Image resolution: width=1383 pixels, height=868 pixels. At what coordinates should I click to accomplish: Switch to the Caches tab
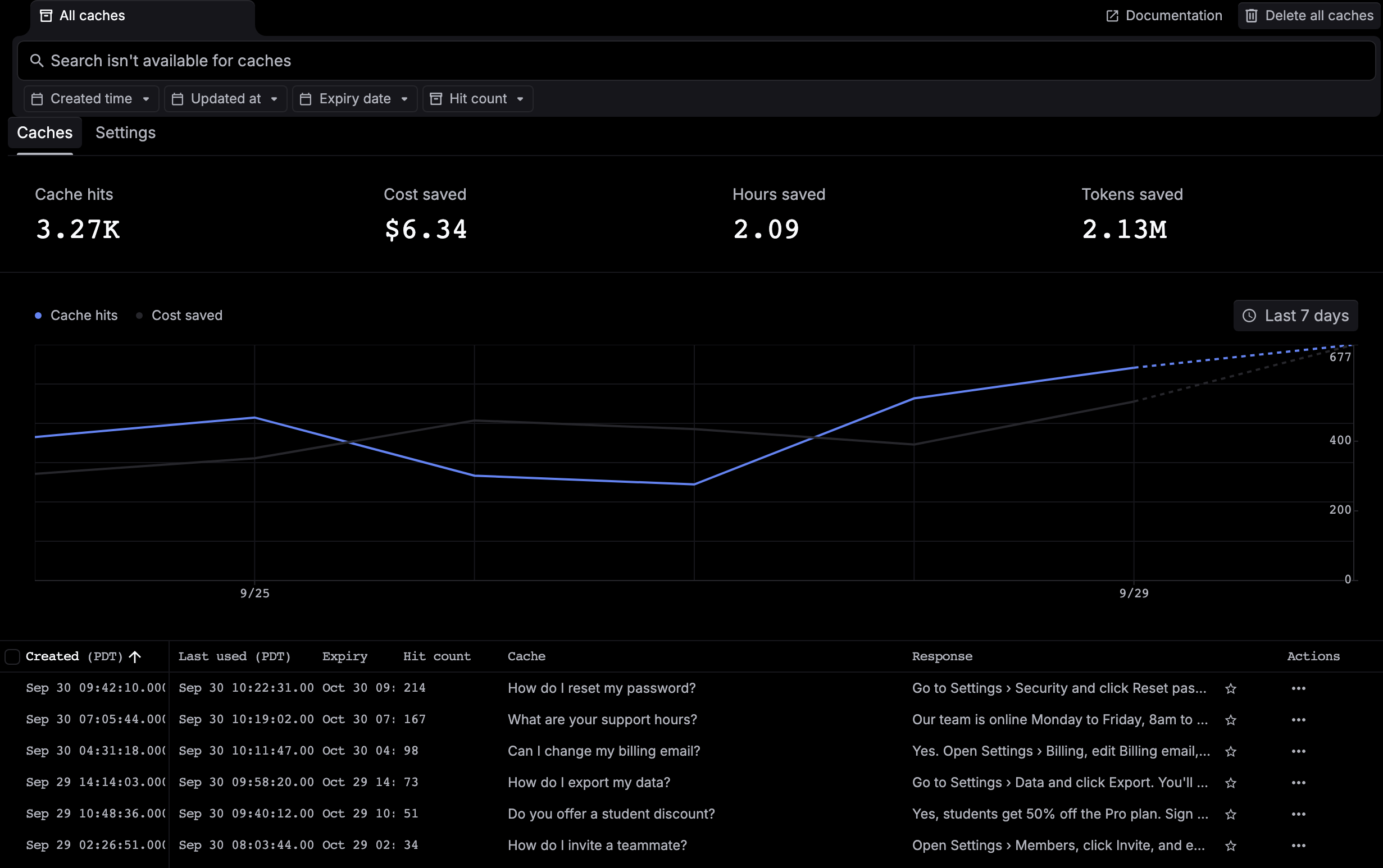click(45, 133)
